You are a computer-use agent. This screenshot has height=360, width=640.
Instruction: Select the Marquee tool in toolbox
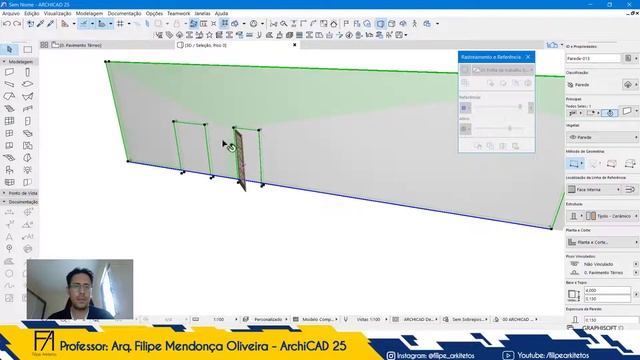click(x=27, y=49)
